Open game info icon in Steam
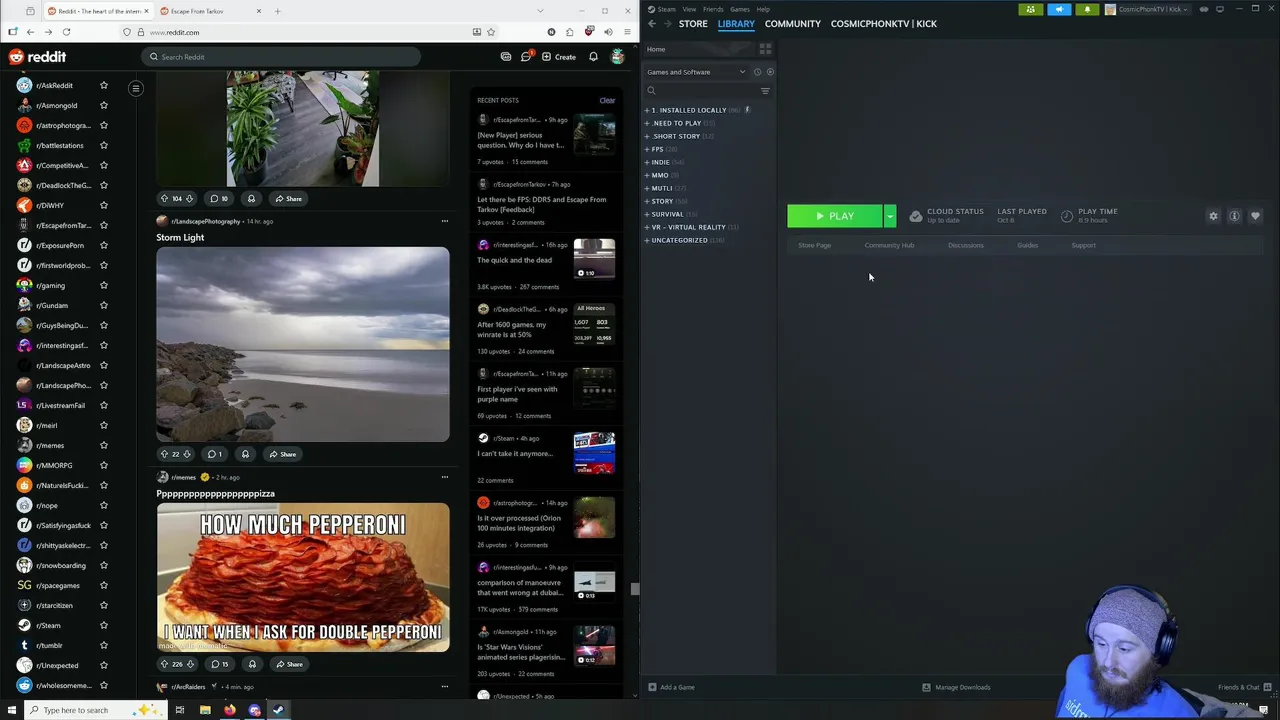 click(1234, 216)
